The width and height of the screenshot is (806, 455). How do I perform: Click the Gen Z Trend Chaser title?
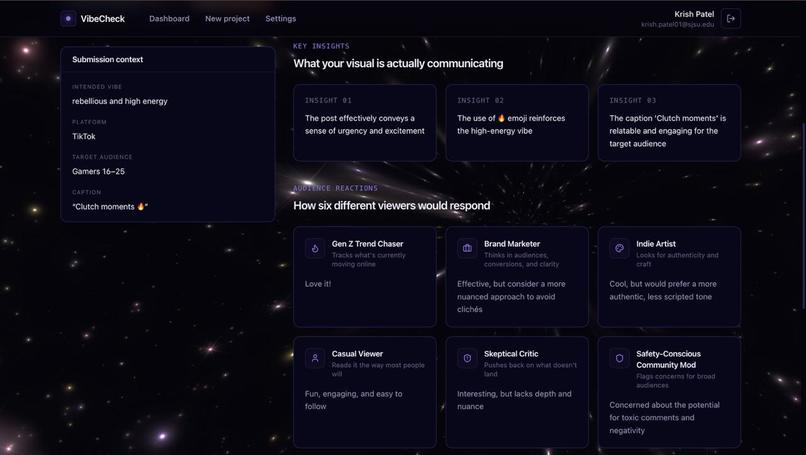[x=368, y=244]
